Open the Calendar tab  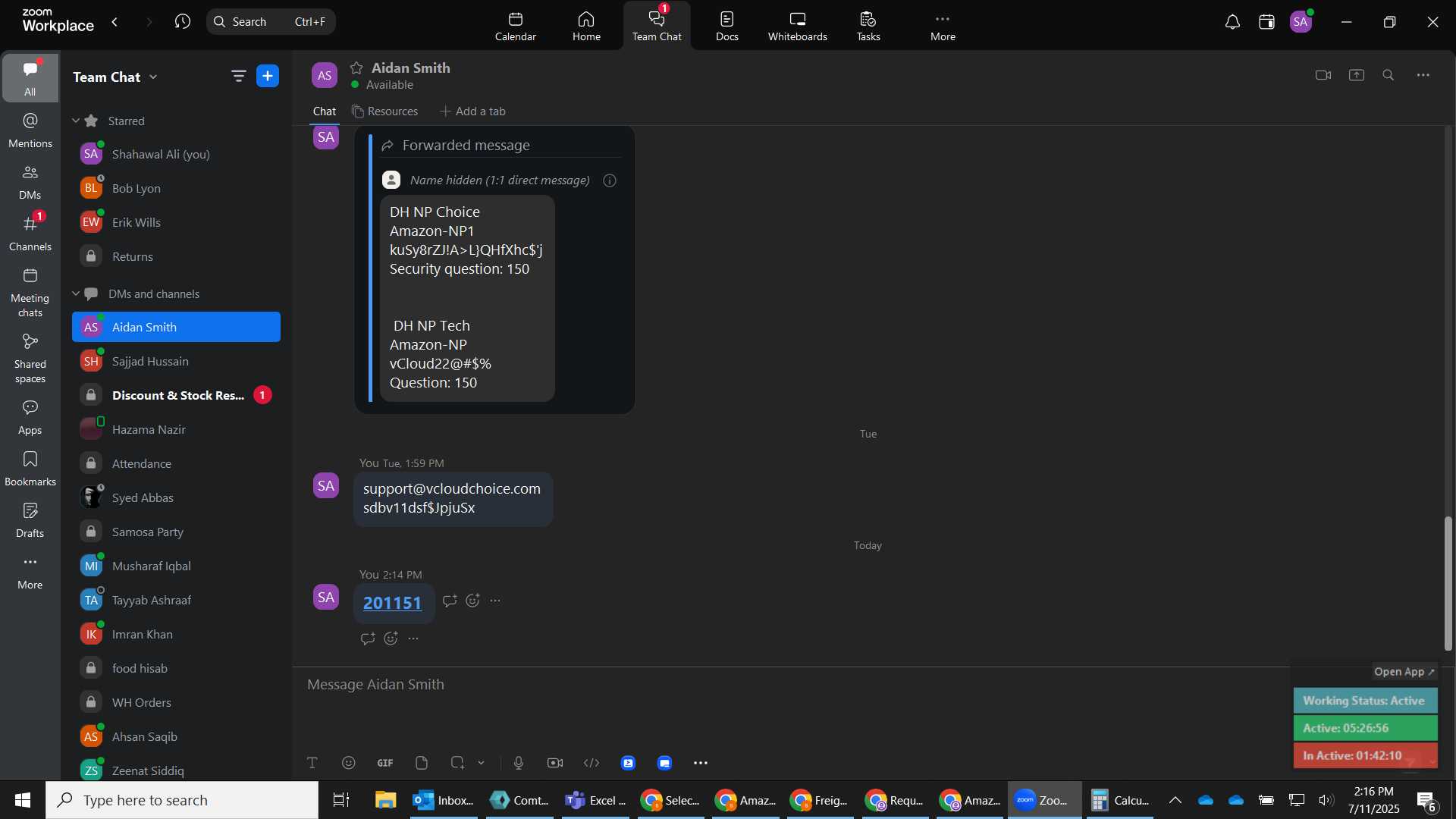pyautogui.click(x=516, y=27)
